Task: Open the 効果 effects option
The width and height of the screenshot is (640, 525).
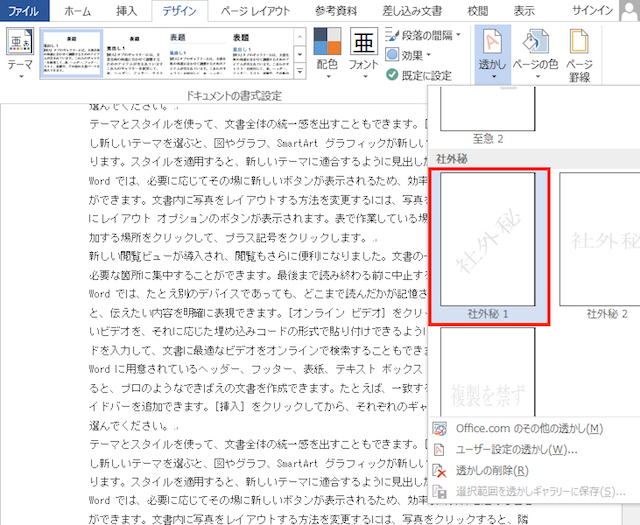Action: pyautogui.click(x=408, y=55)
